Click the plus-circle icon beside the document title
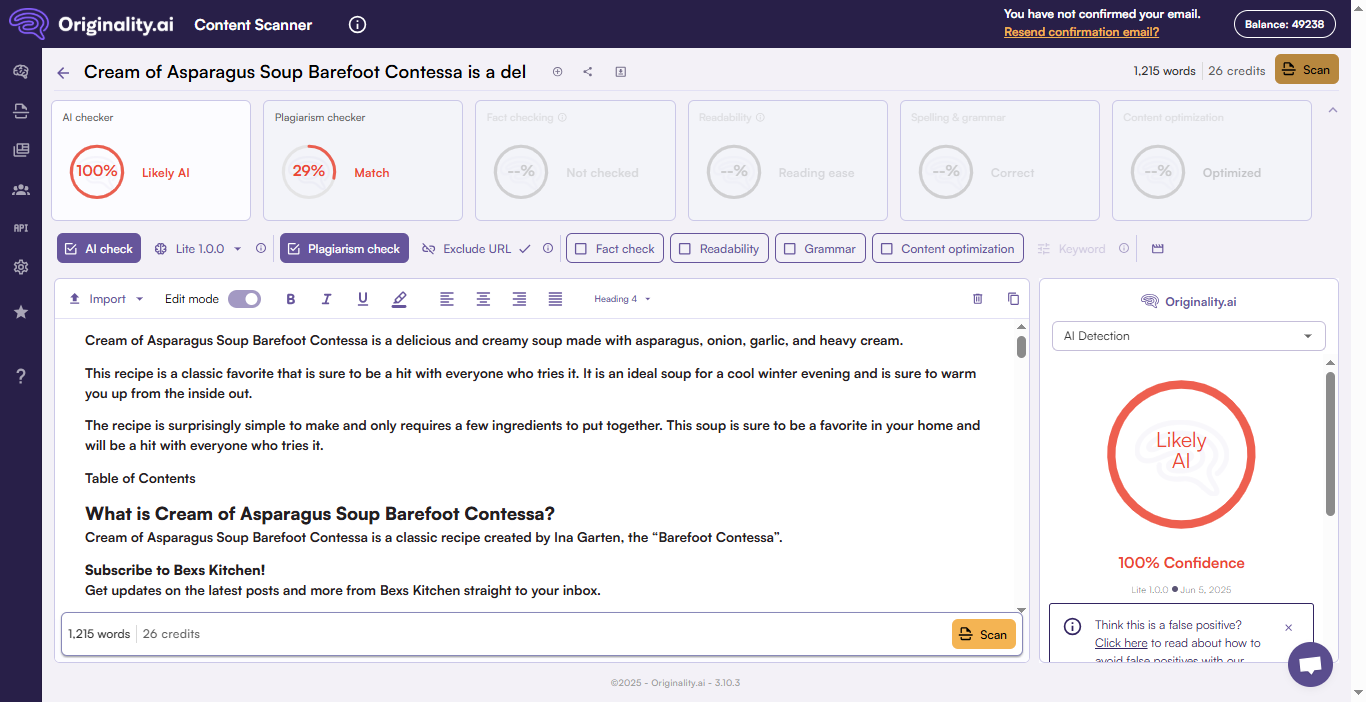The height and width of the screenshot is (702, 1366). coord(558,72)
